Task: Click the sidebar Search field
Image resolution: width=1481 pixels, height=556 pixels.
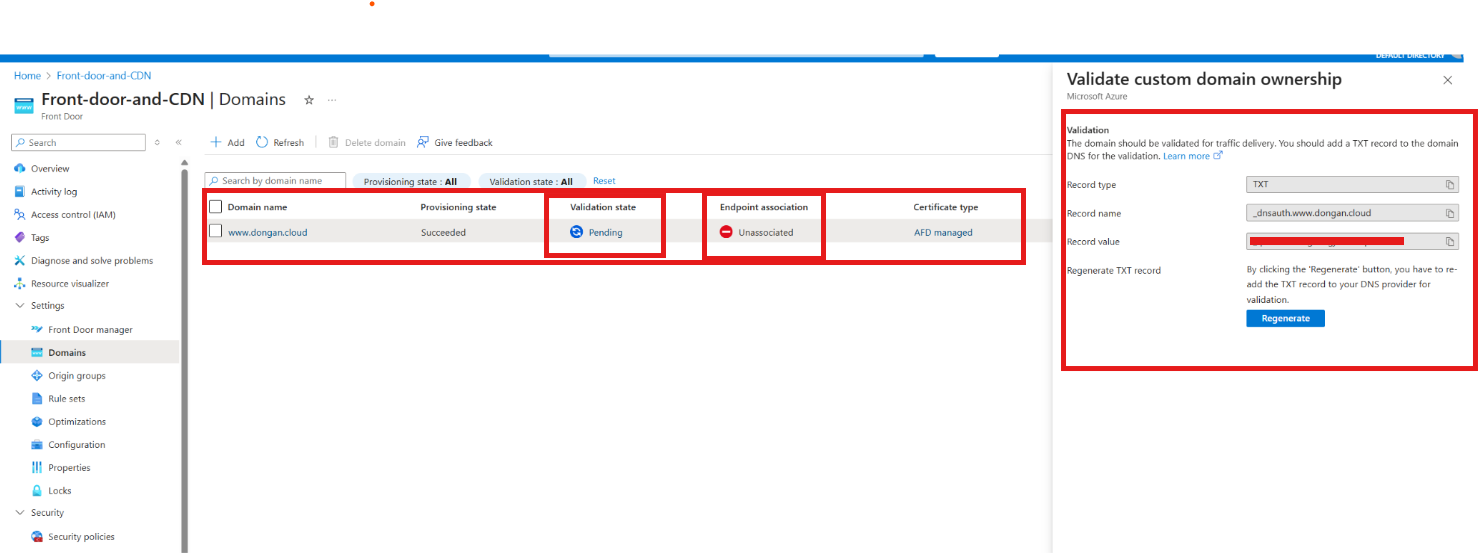Action: click(x=79, y=143)
